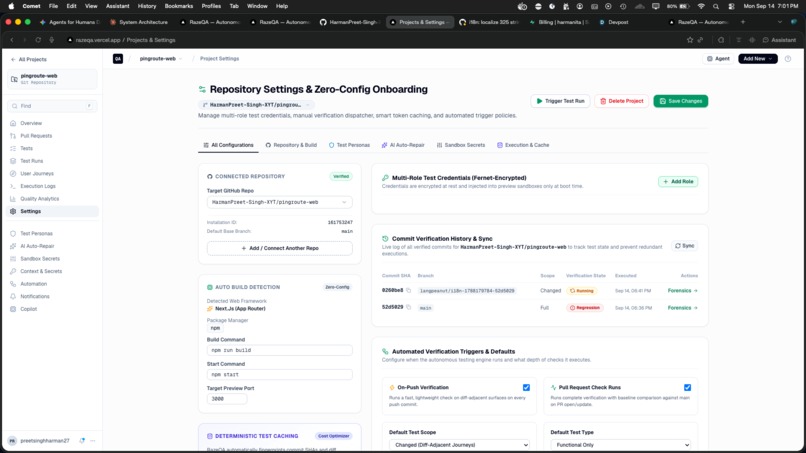The width and height of the screenshot is (806, 453).
Task: Open Automation in sidebar
Action: [33, 284]
